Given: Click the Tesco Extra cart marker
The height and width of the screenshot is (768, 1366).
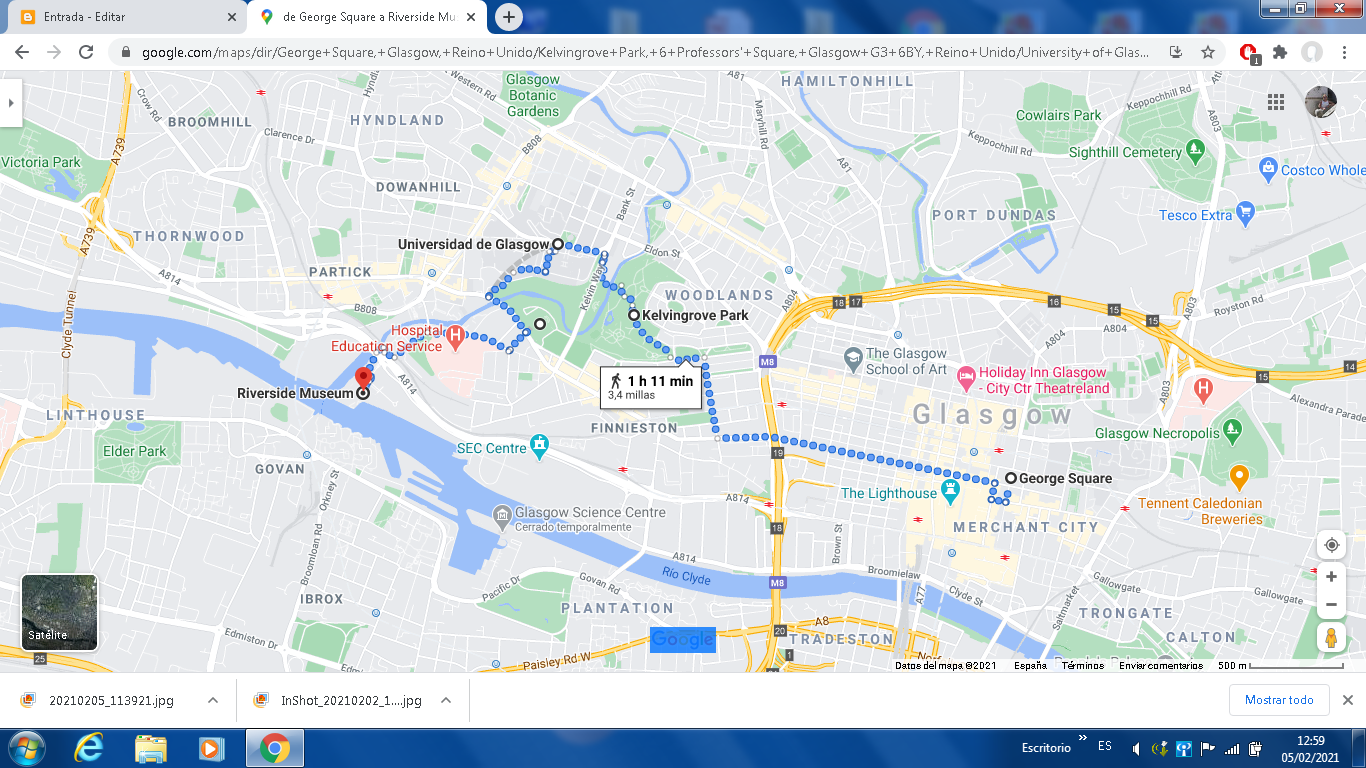Looking at the screenshot, I should pyautogui.click(x=1245, y=212).
